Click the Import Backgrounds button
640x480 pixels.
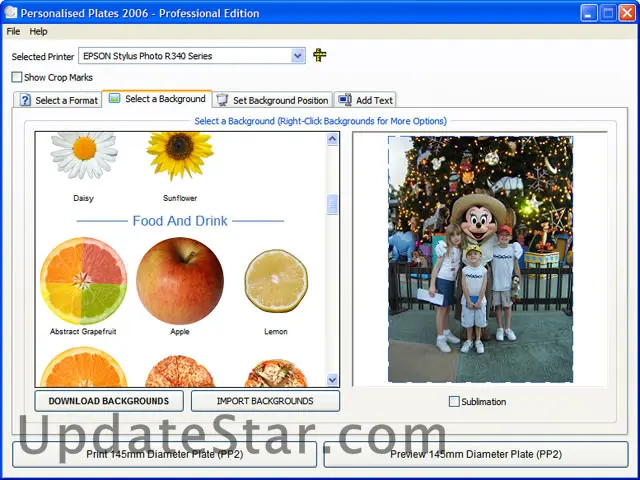[265, 401]
